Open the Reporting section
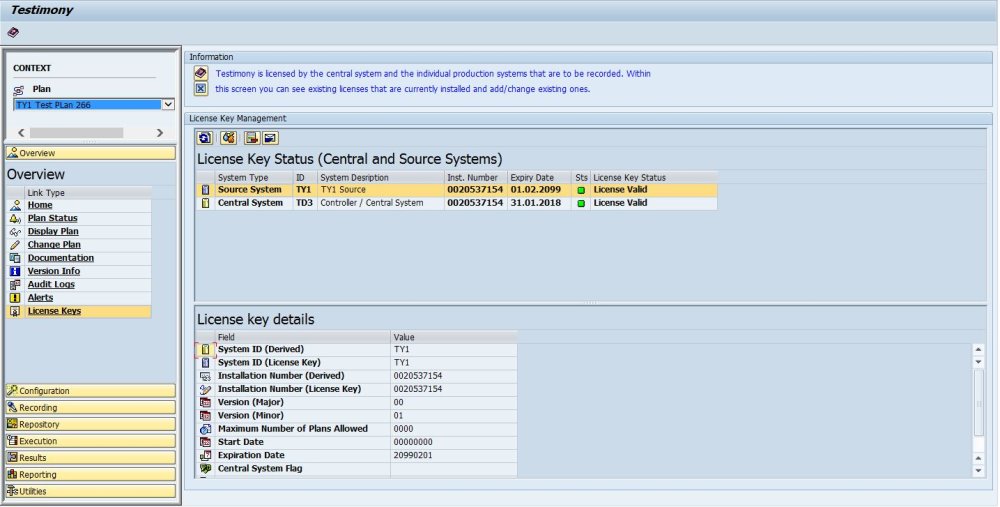This screenshot has height=507, width=1000. [x=91, y=474]
